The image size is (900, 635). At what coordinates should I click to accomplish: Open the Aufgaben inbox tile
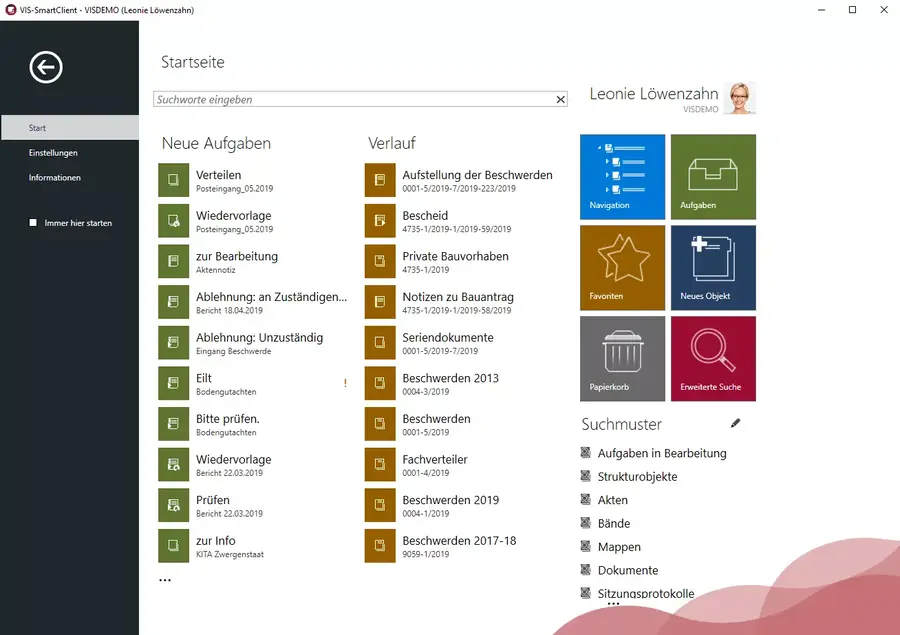click(x=712, y=176)
